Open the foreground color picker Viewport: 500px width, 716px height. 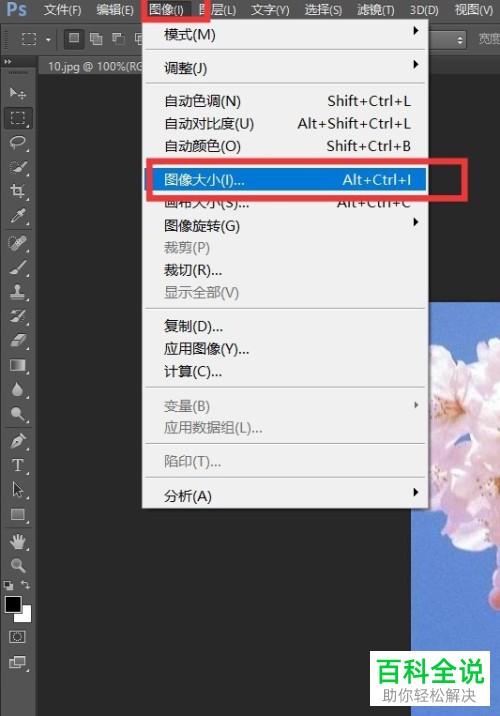(x=13, y=605)
